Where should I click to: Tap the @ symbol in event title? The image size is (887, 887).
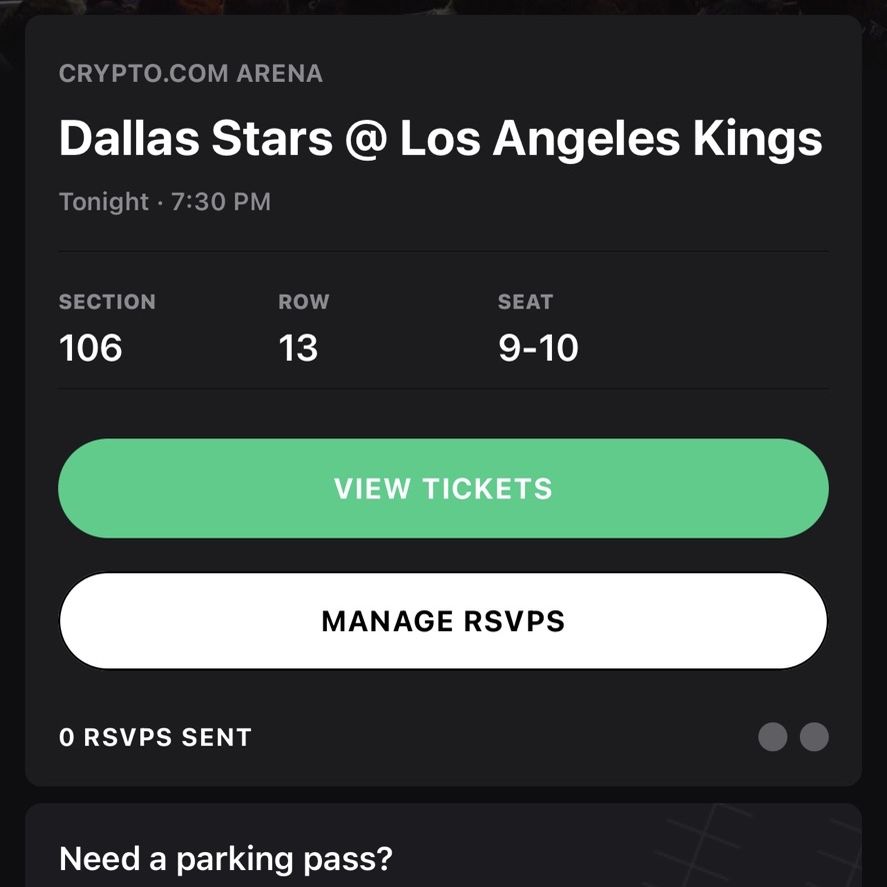[x=366, y=140]
